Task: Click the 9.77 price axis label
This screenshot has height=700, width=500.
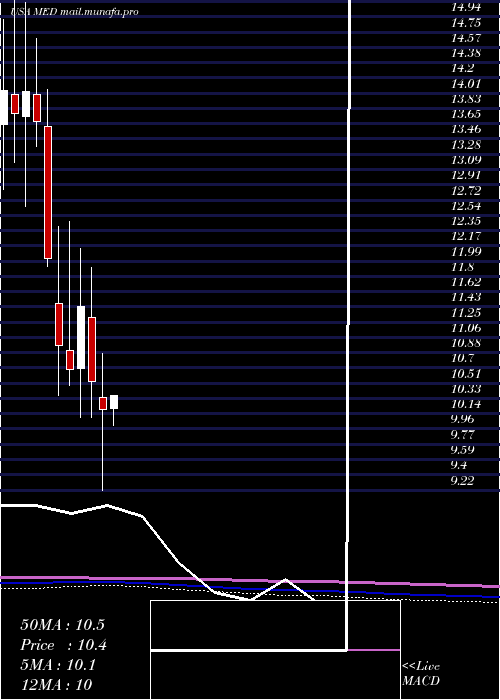Action: pyautogui.click(x=462, y=435)
